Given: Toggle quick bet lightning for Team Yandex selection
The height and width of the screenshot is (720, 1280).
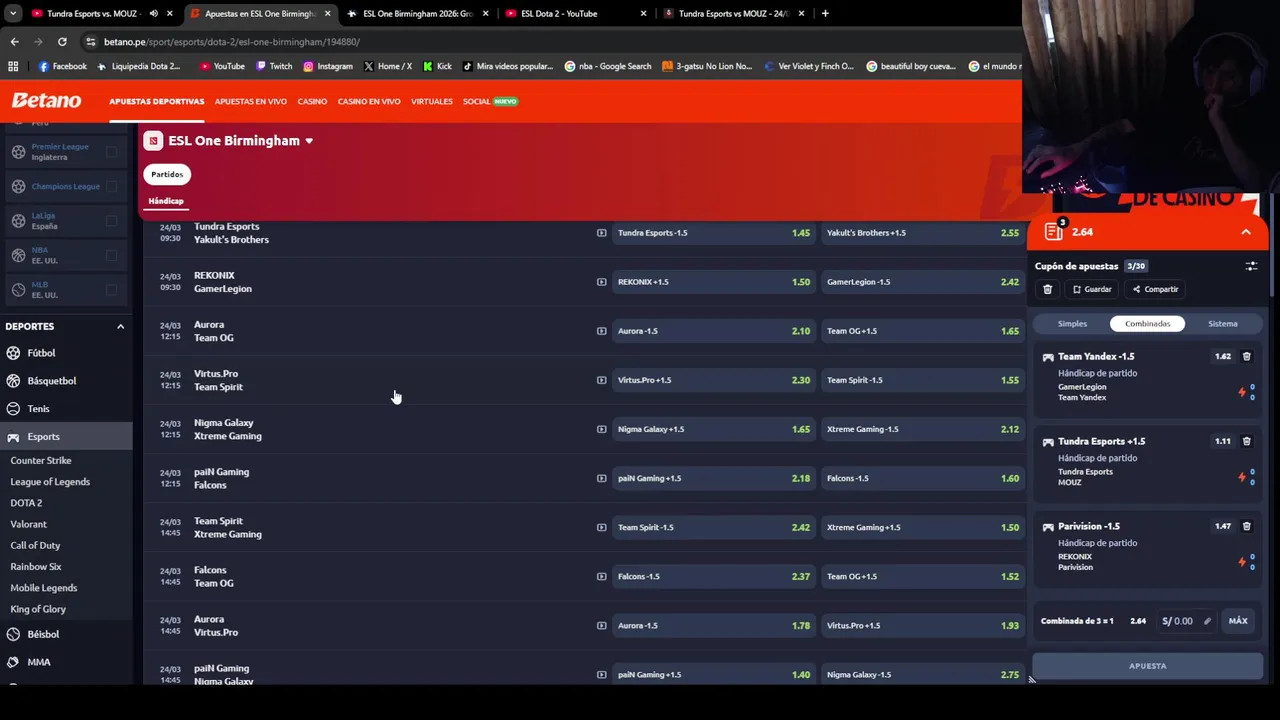Looking at the screenshot, I should click(1242, 392).
